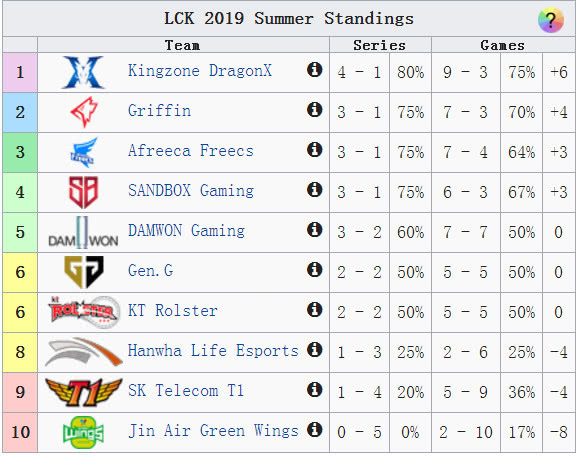Click the Games column header
580x456 pixels.
[x=503, y=45]
